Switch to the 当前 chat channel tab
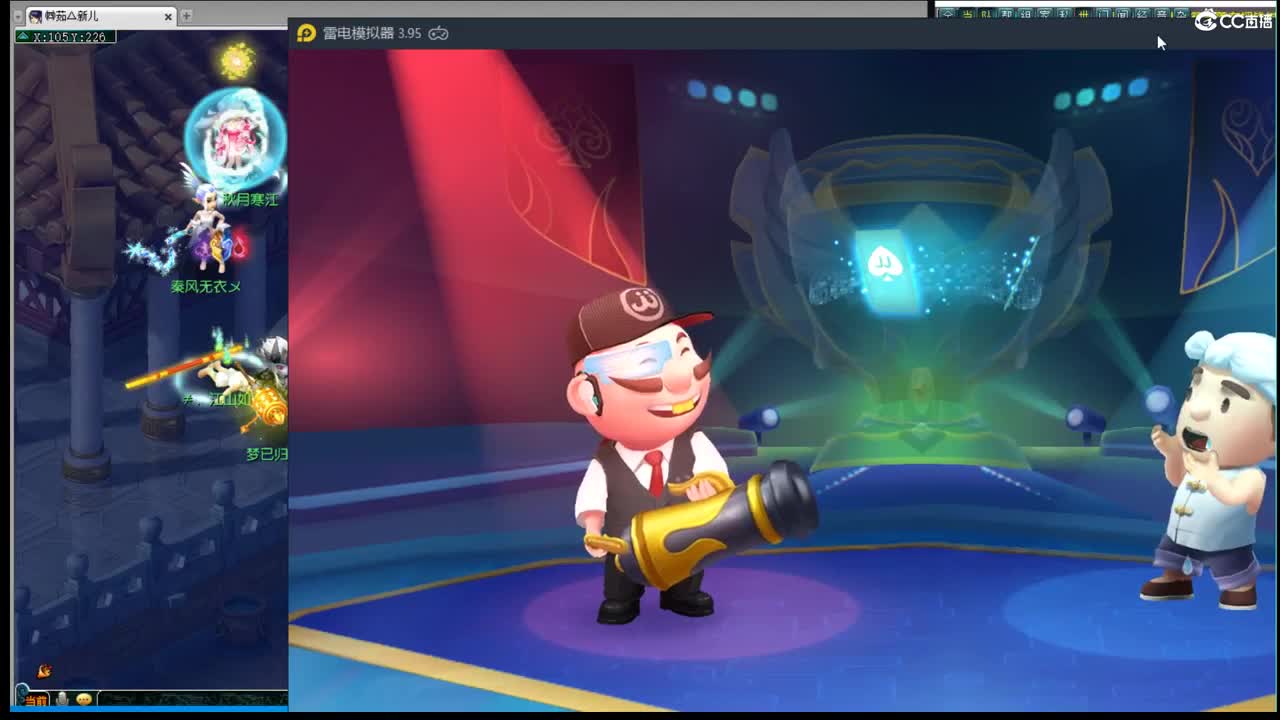The width and height of the screenshot is (1280, 720). [x=36, y=699]
